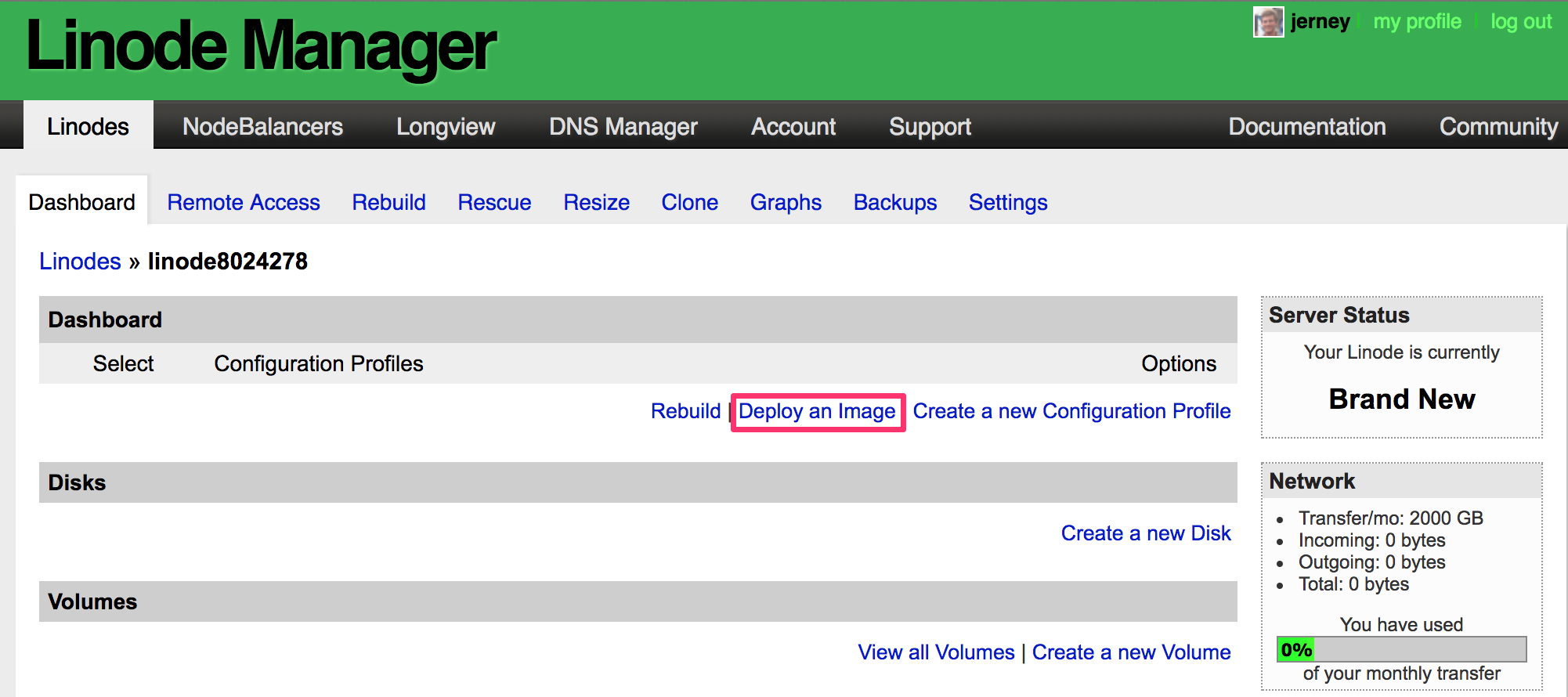Click the Linodes breadcrumb link
Viewport: 1568px width, 697px height.
80,261
